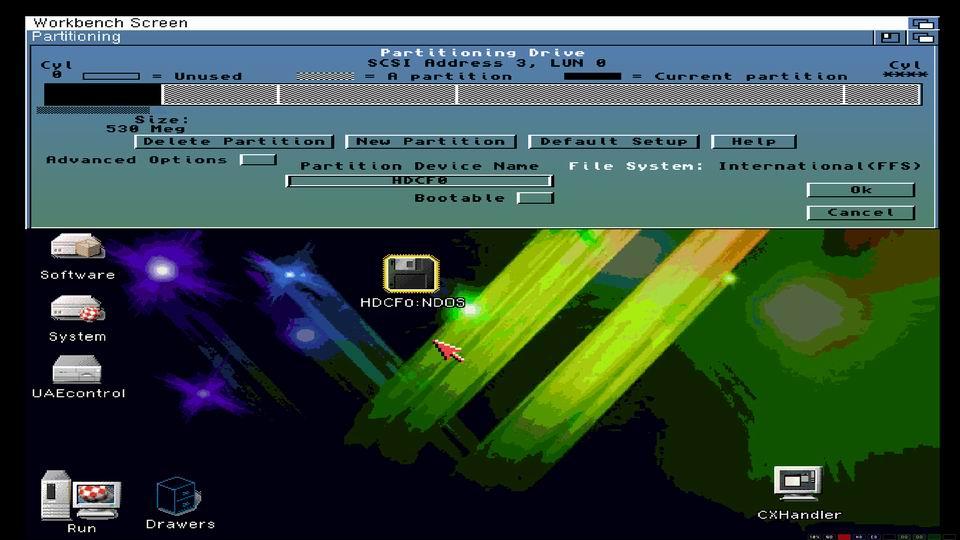The width and height of the screenshot is (960, 540).
Task: Click the 'Size:' label text
Action: tap(162, 119)
